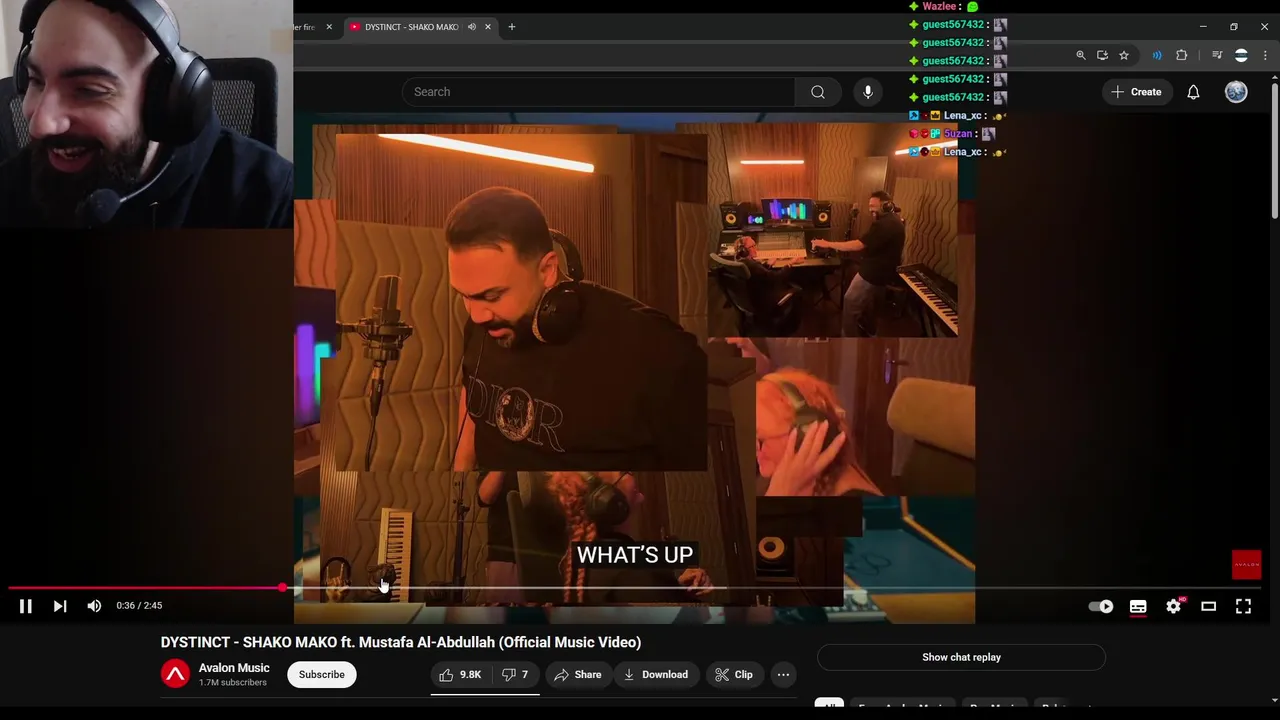Click the Avalon channel watermark in the video
Screen dimensions: 1280x720
pyautogui.click(x=1246, y=564)
